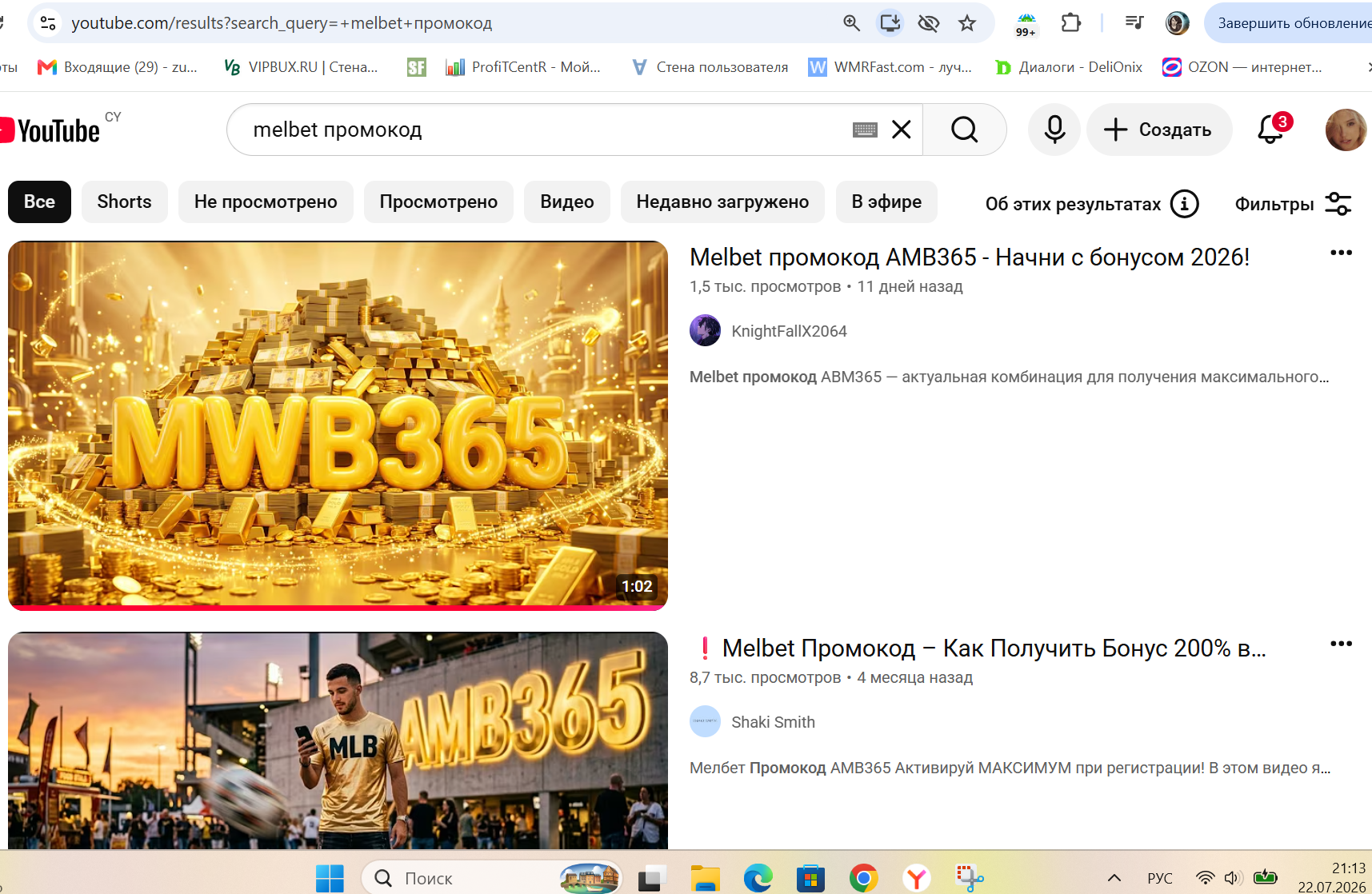1372x894 pixels.
Task: Open the on-screen keyboard icon in search
Action: 865,130
